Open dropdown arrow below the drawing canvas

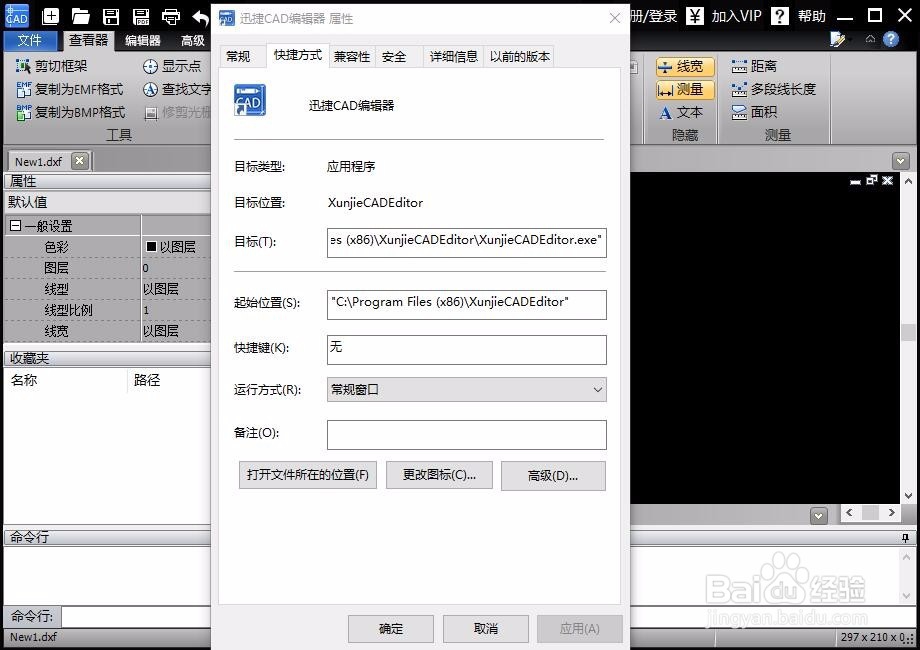point(818,516)
